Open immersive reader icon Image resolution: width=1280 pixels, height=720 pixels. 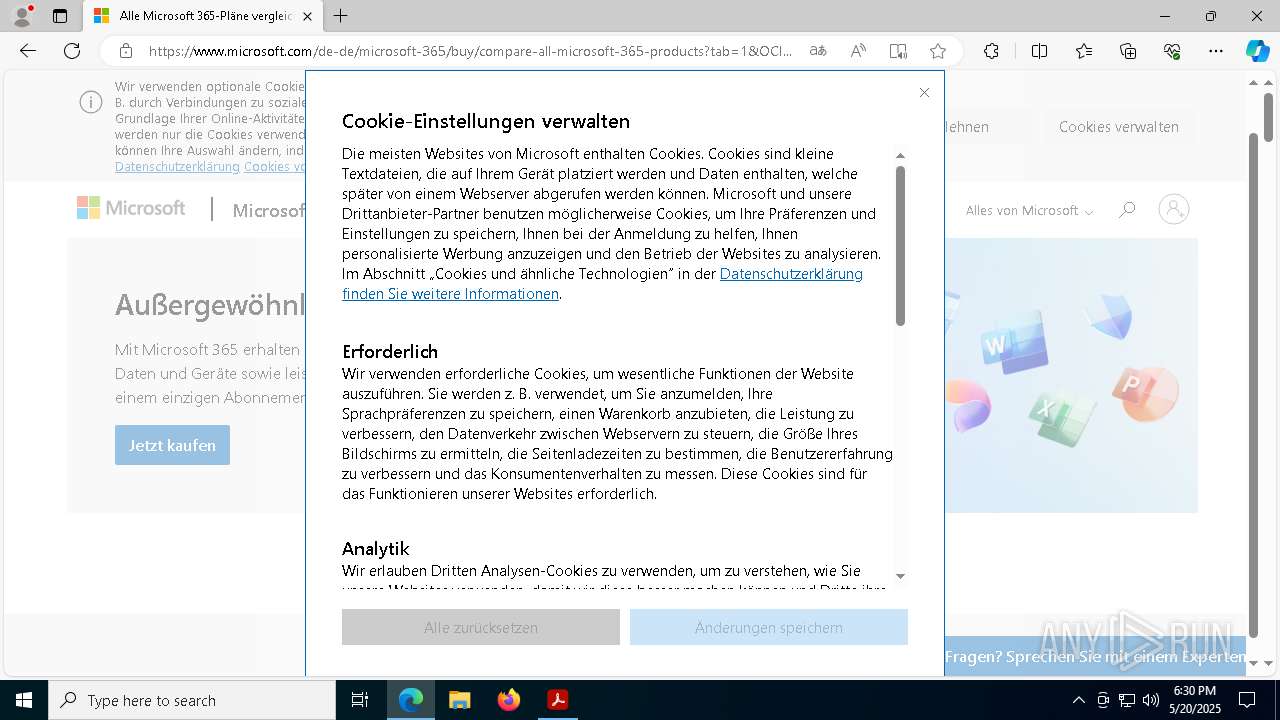898,51
